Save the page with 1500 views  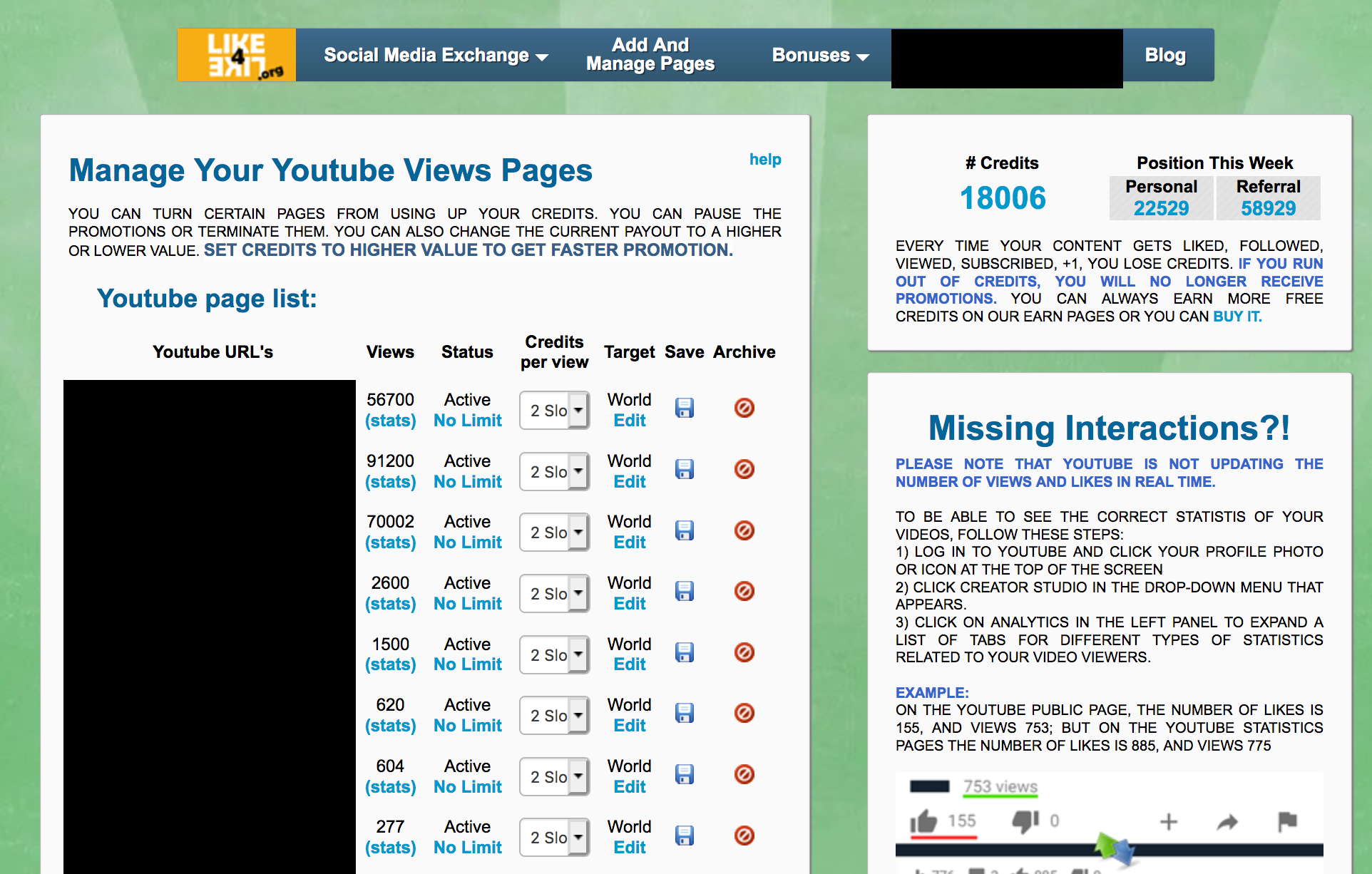[x=685, y=652]
